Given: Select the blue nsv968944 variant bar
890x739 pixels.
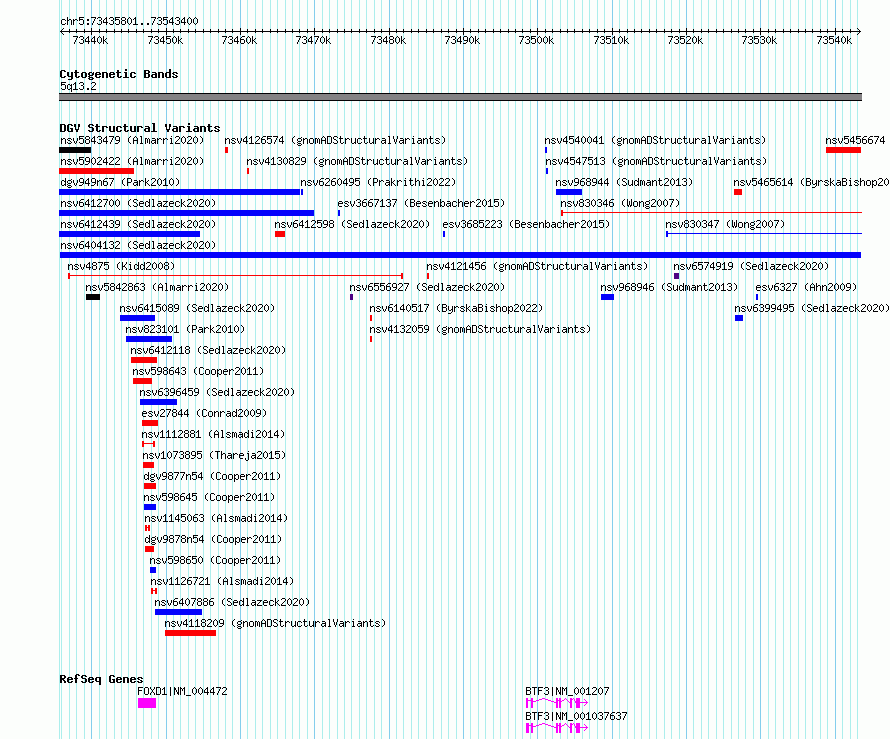Looking at the screenshot, I should click(569, 192).
